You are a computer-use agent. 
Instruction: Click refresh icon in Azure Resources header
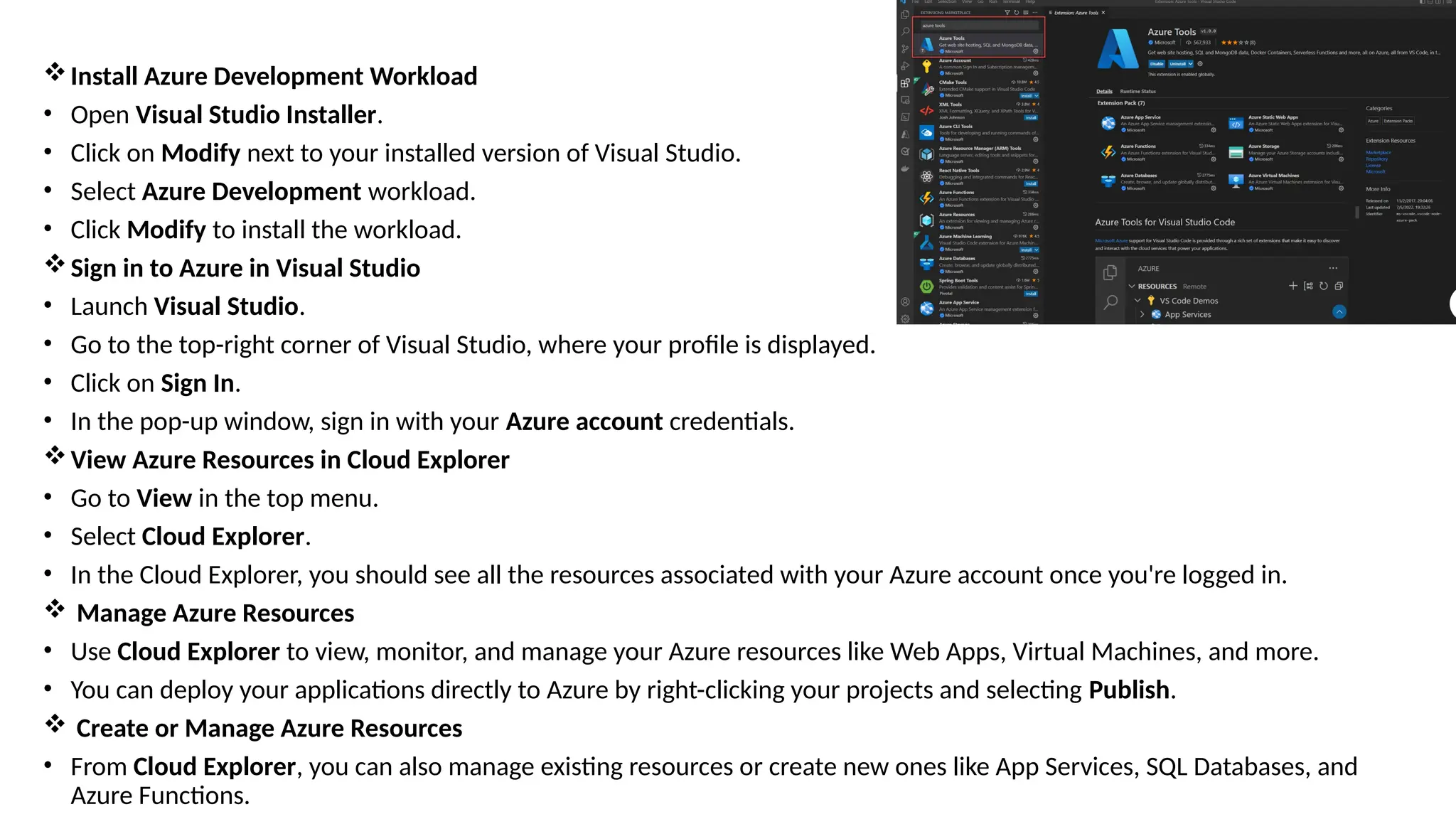point(1323,287)
